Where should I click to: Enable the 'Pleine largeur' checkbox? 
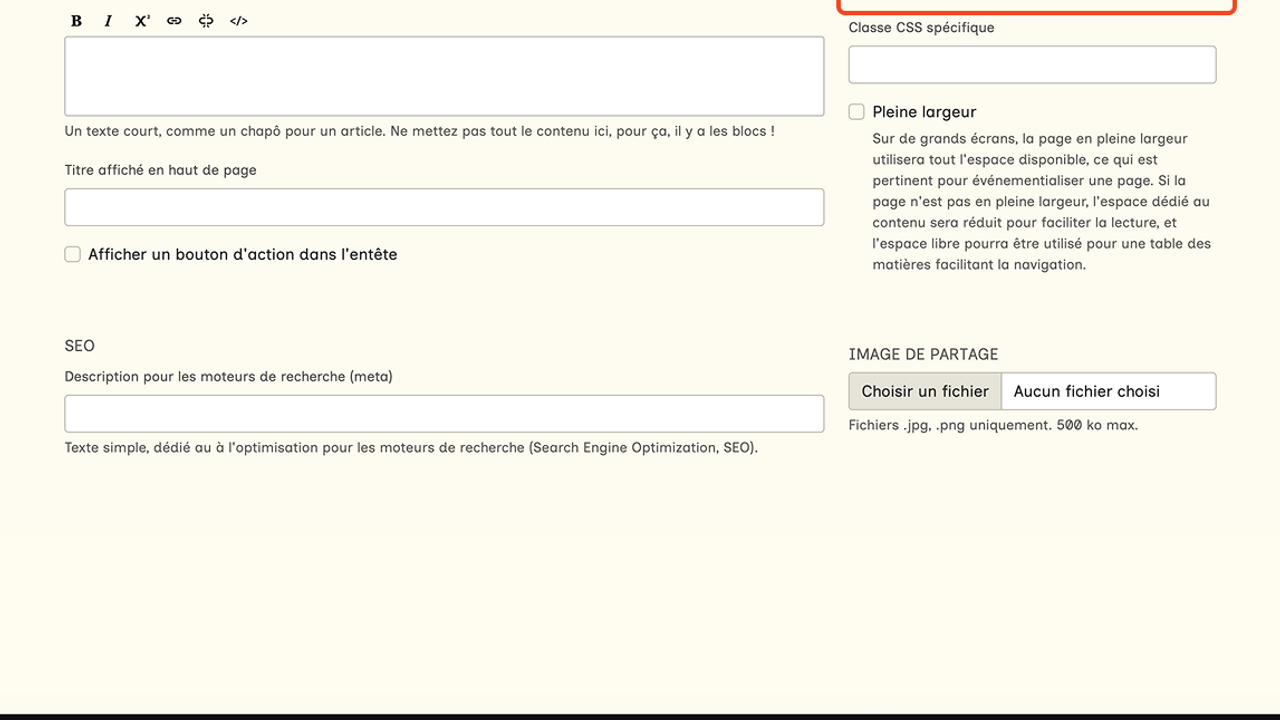click(857, 112)
